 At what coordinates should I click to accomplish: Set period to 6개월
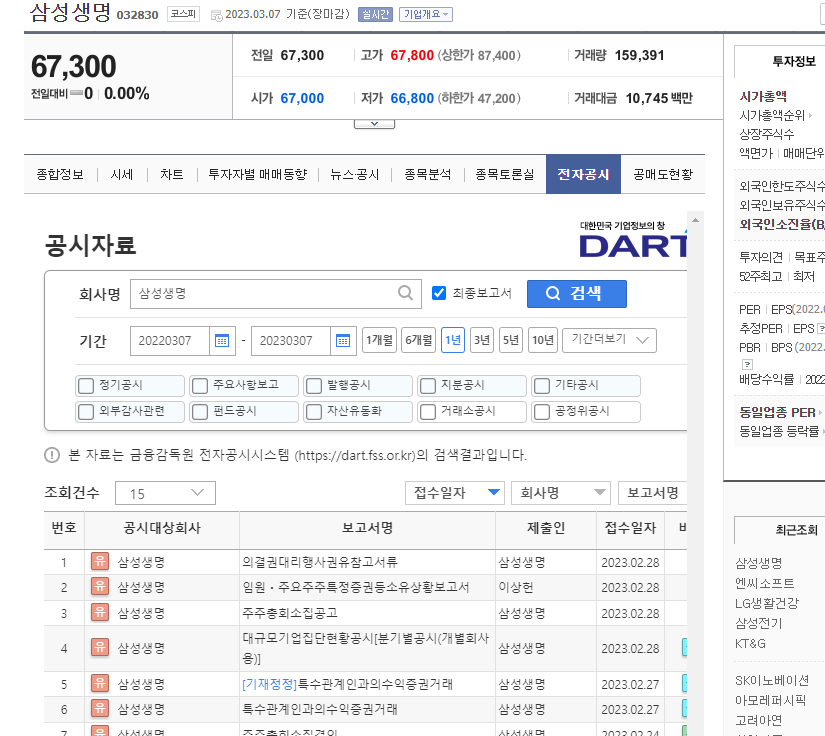pos(419,340)
